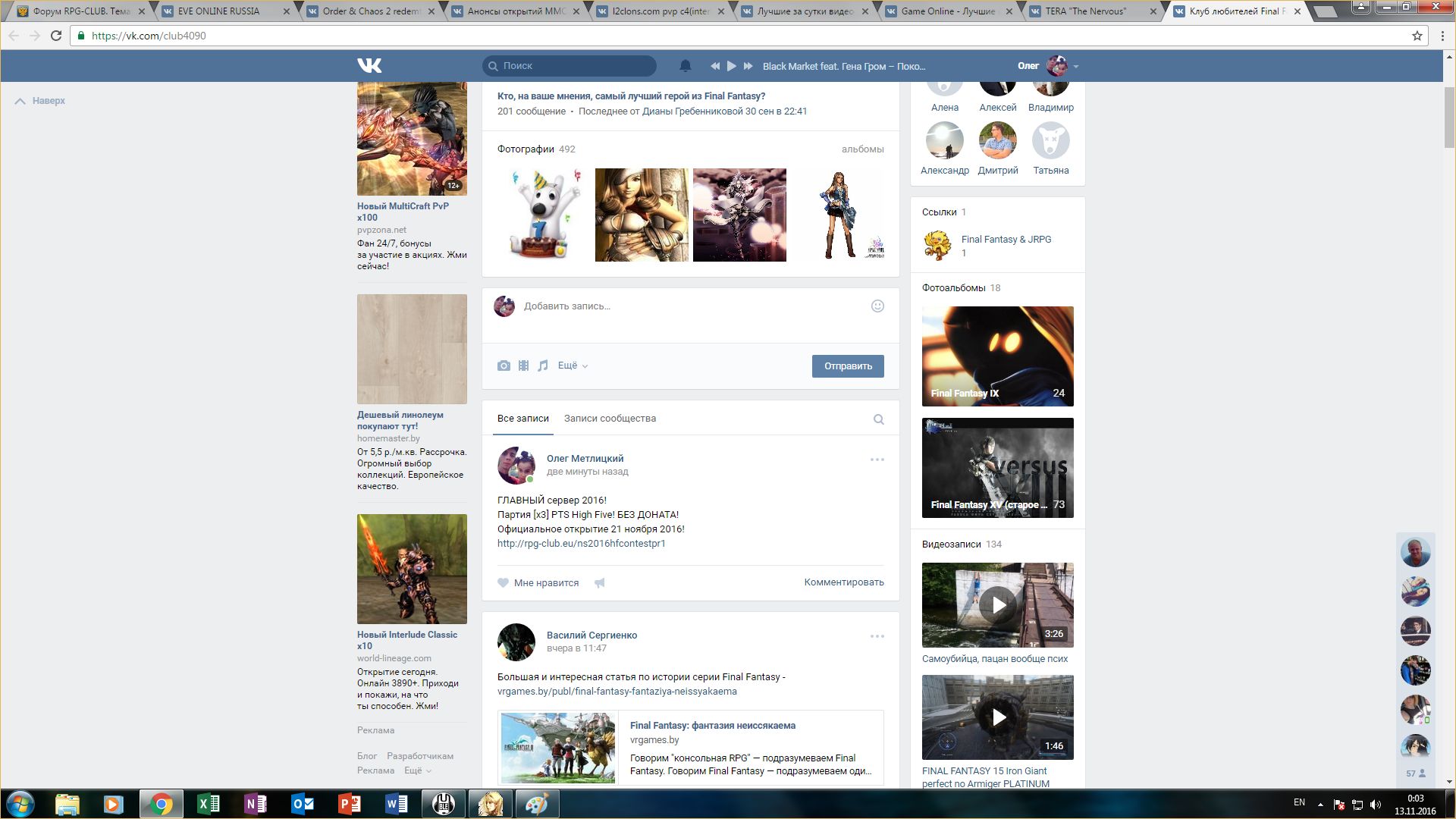Open Дмитрий member avatar

coord(998,141)
